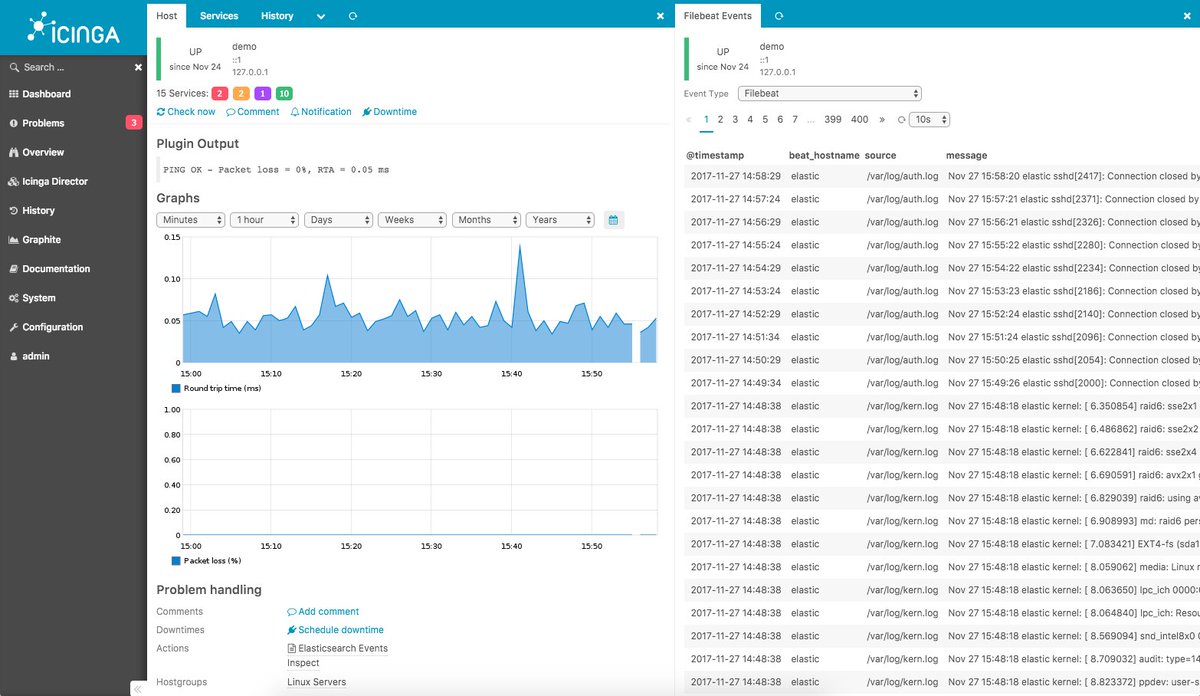The height and width of the screenshot is (696, 1200).
Task: Open the 10s refresh interval dropdown
Action: tap(929, 119)
